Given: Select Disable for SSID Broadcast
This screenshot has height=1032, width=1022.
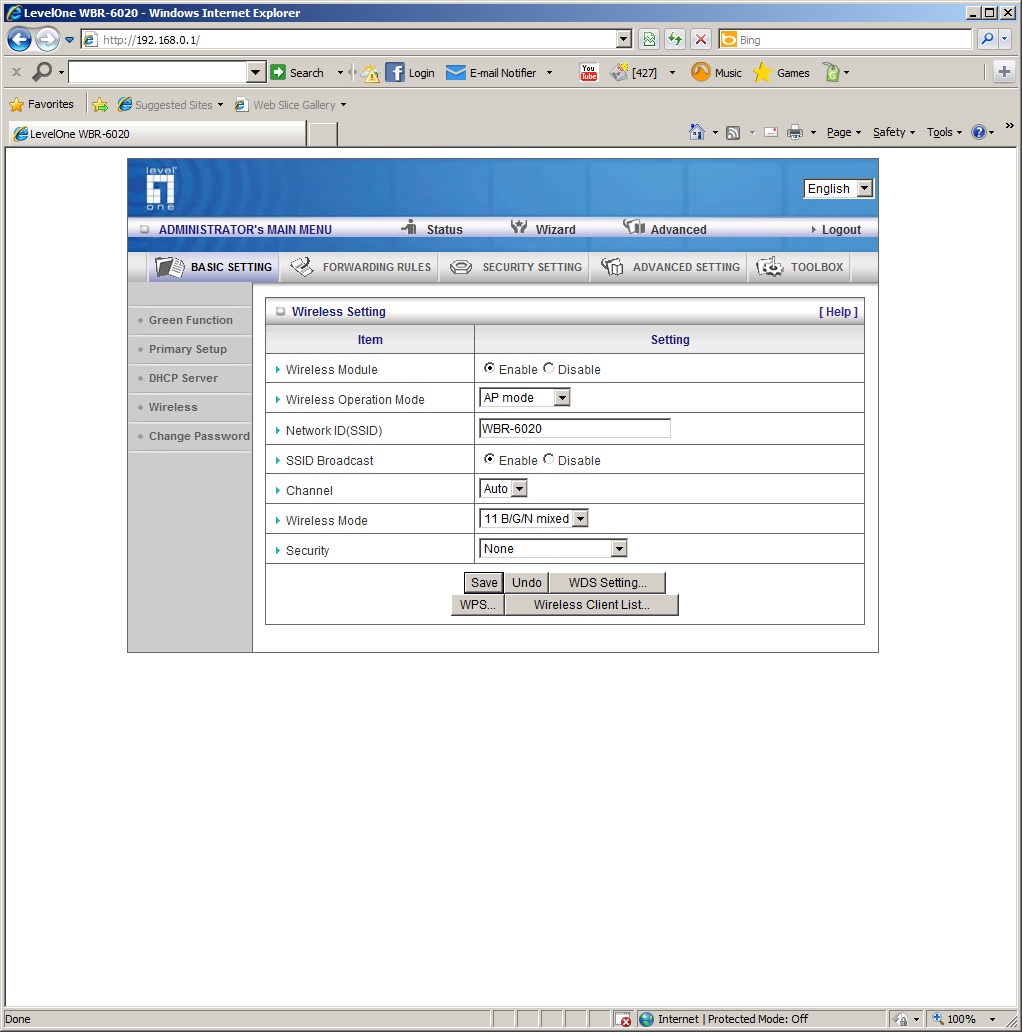Looking at the screenshot, I should pos(548,459).
